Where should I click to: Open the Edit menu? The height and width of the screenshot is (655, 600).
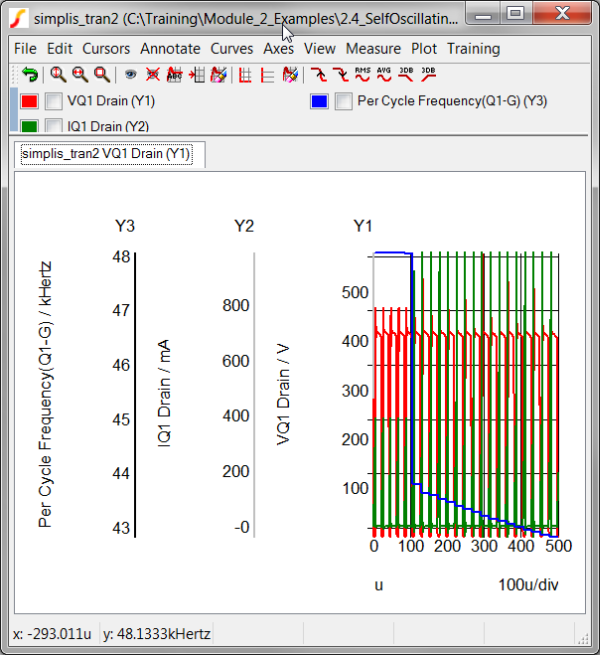(59, 49)
